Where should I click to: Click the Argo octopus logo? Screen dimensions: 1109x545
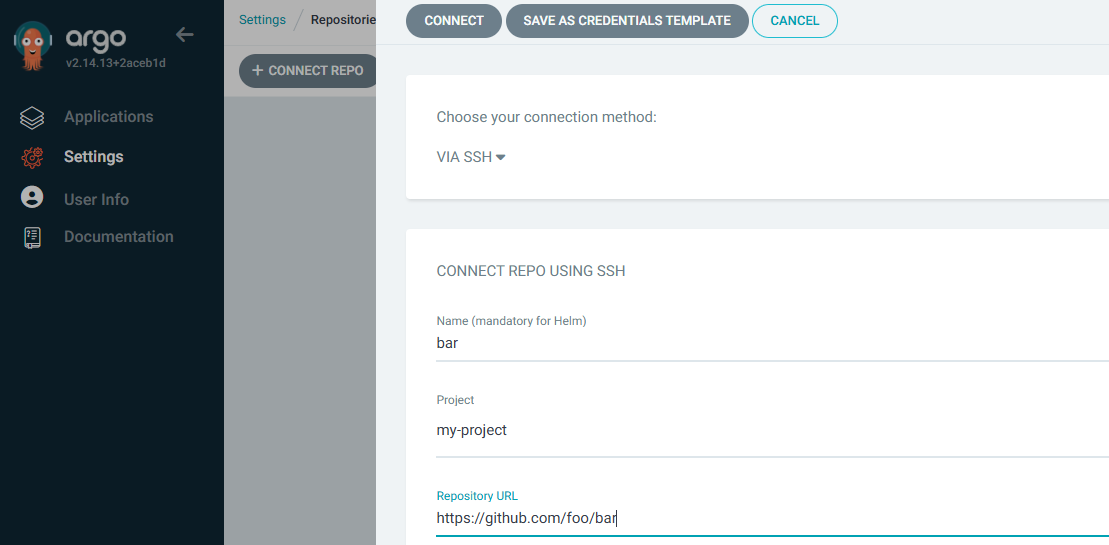33,46
